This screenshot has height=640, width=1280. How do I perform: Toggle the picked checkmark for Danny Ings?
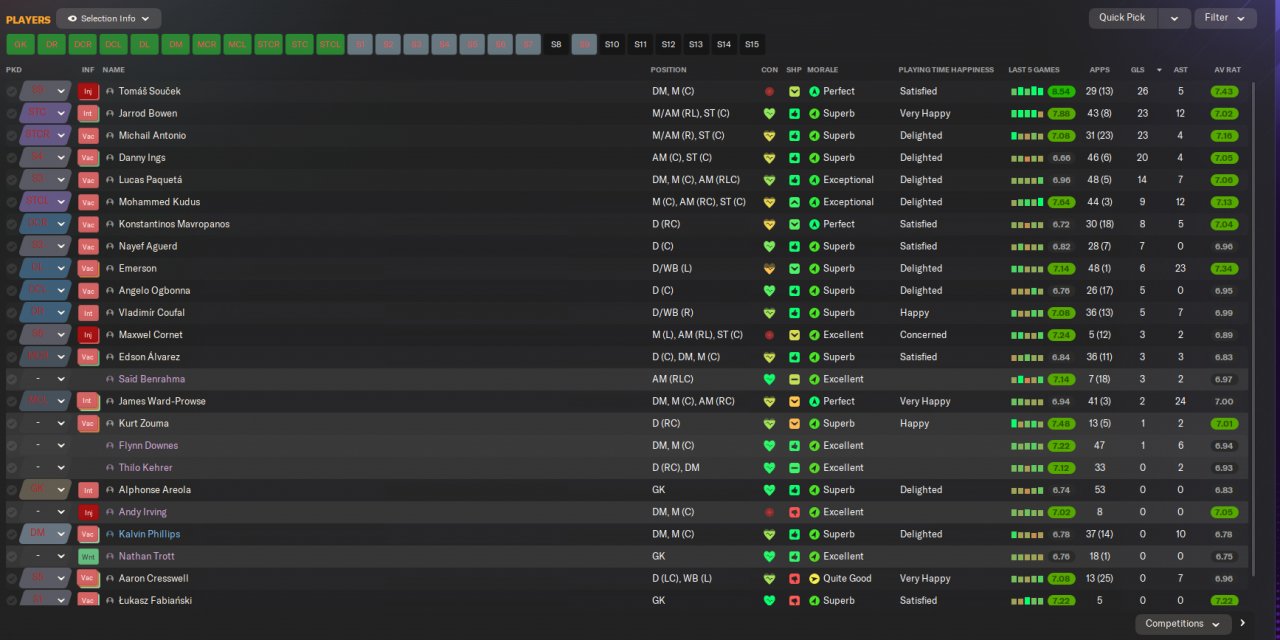(12, 158)
